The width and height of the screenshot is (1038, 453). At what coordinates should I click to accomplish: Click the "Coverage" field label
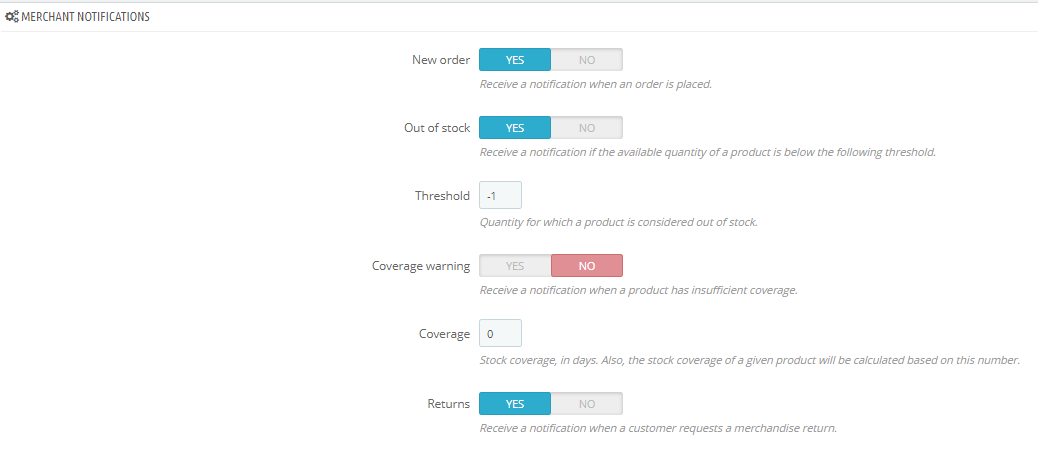pos(444,334)
